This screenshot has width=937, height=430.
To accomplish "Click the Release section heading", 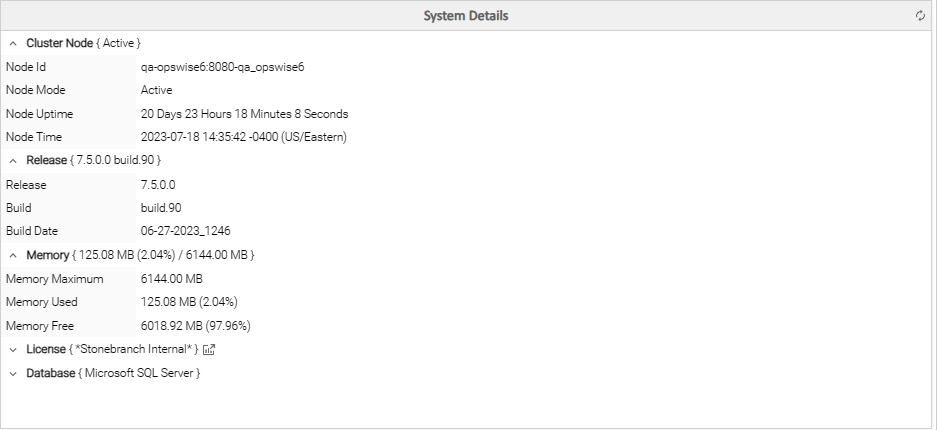I will tap(47, 160).
